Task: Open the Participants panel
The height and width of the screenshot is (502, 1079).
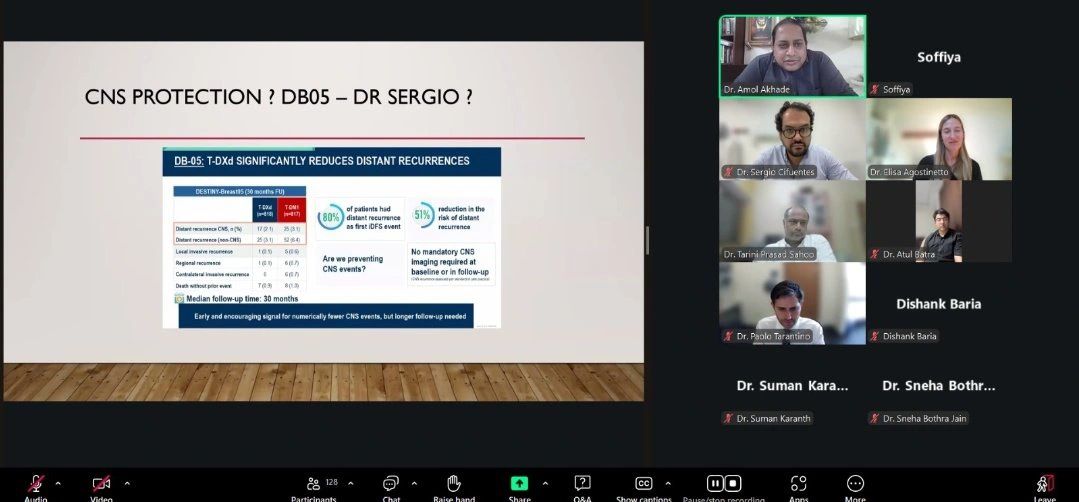Action: point(314,483)
